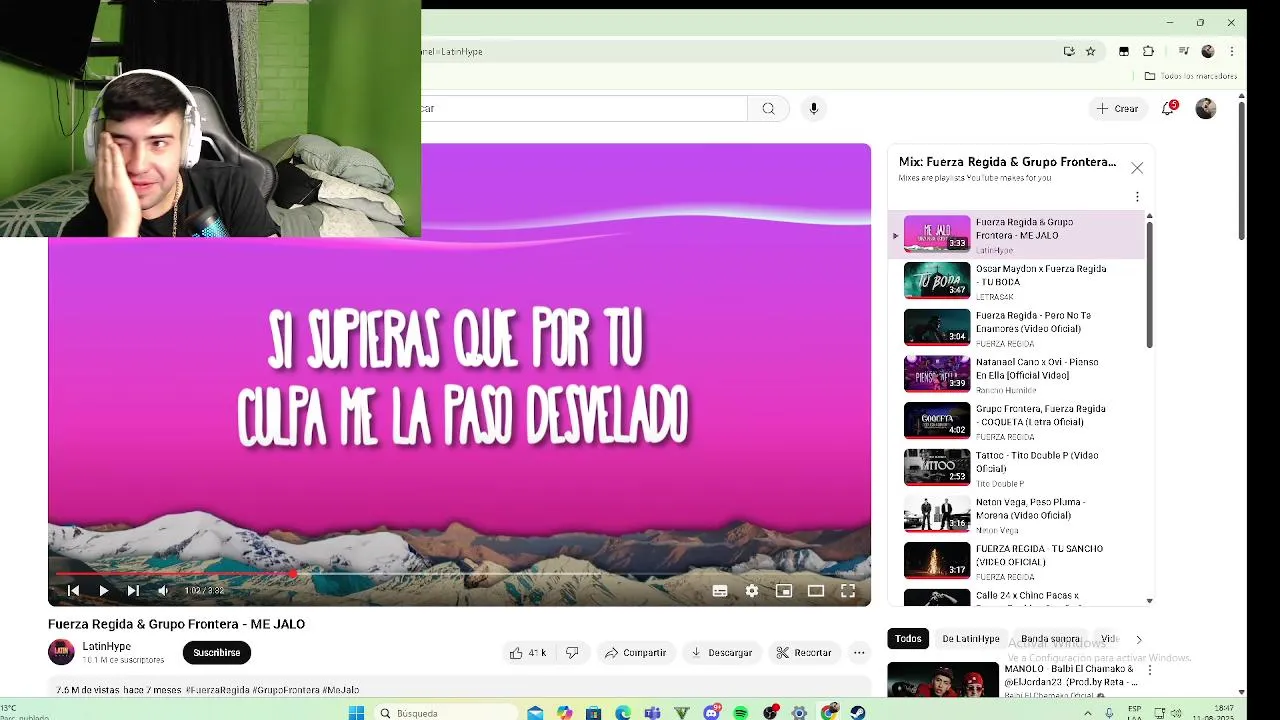The width and height of the screenshot is (1280, 720).
Task: Select the Todos filter chip
Action: pos(908,639)
